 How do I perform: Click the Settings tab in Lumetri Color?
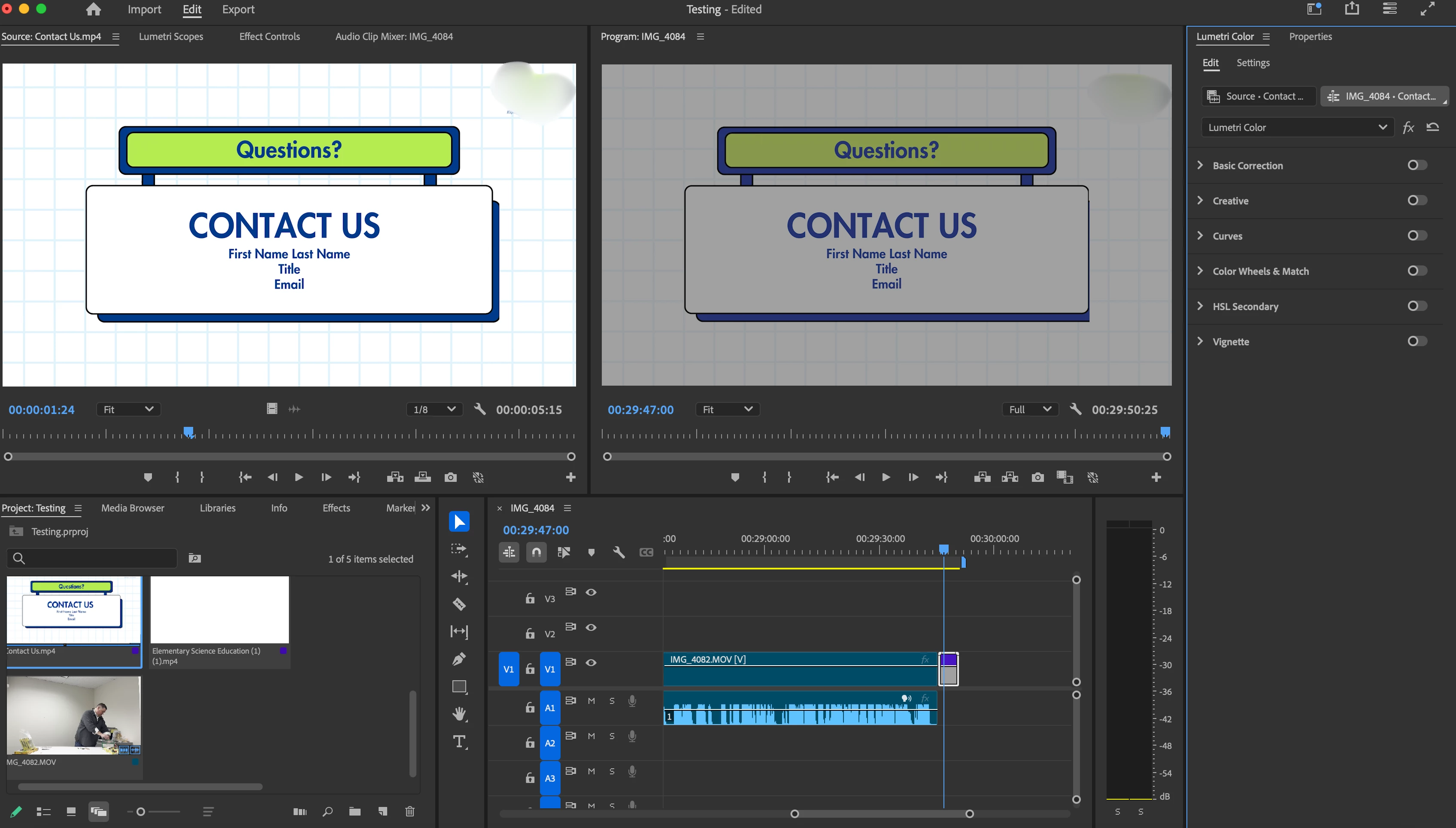pos(1253,63)
